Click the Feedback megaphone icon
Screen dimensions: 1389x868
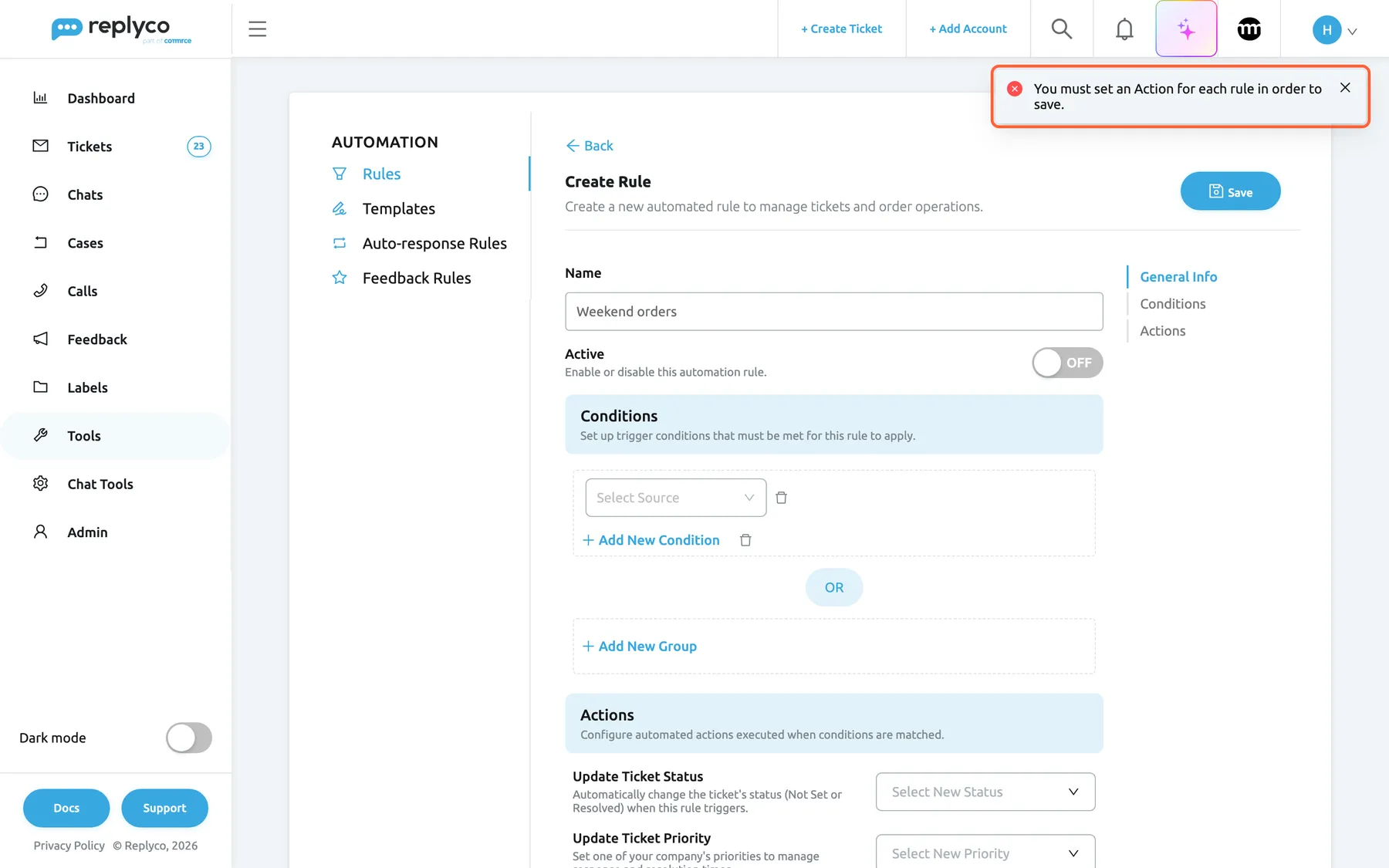[41, 339]
